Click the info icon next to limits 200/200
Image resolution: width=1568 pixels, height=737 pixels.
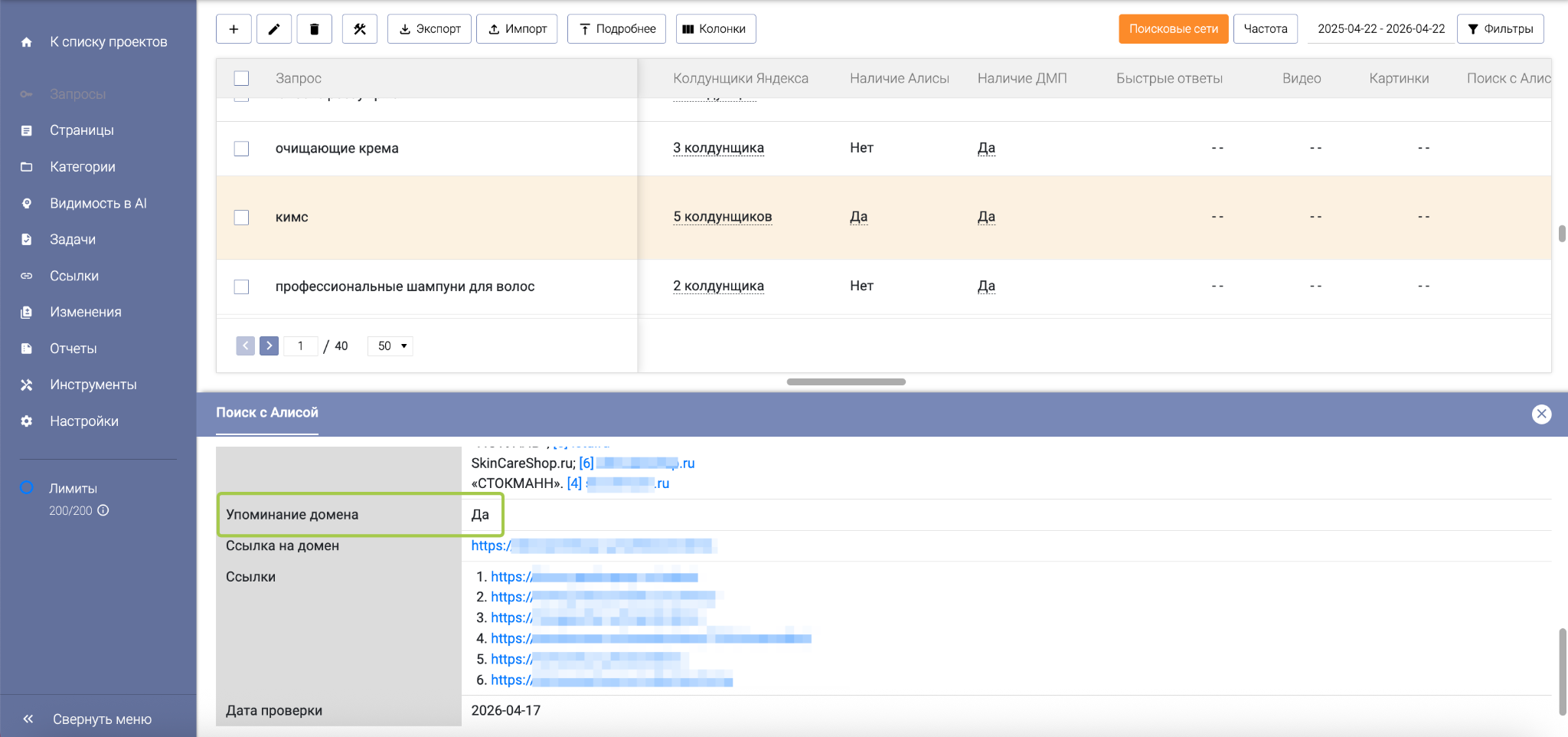click(x=103, y=510)
